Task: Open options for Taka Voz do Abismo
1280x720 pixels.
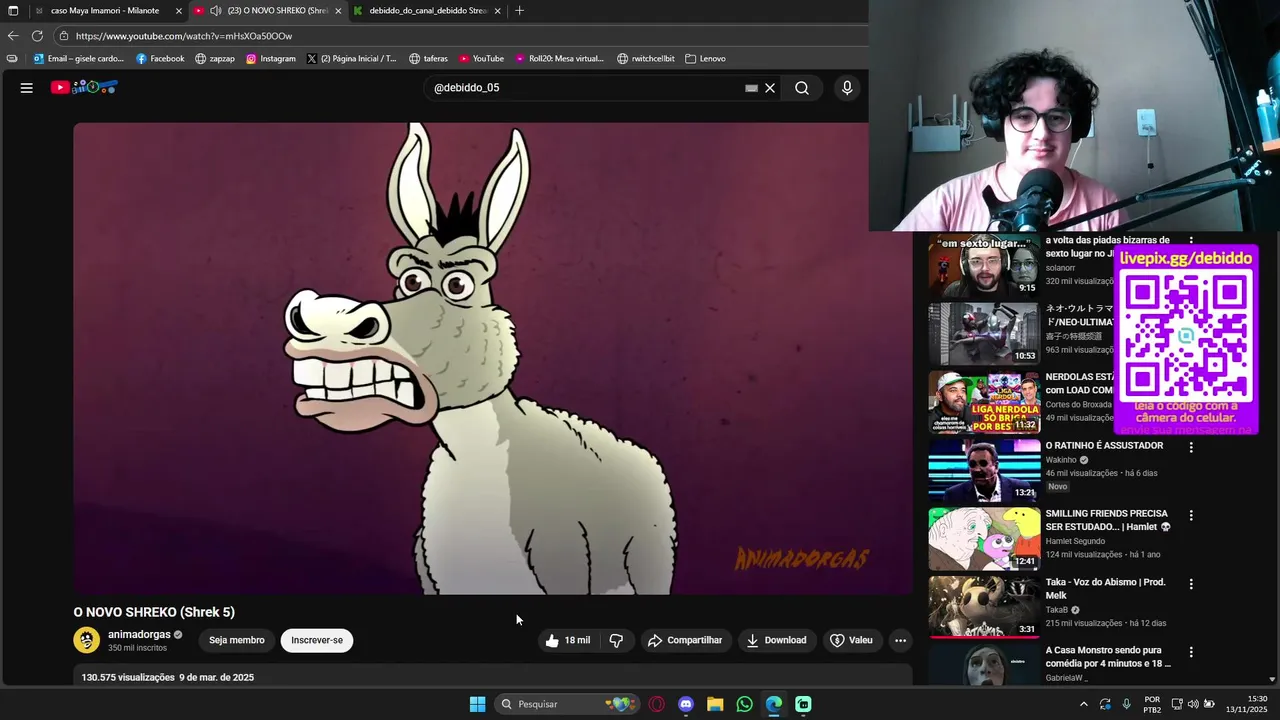Action: [1191, 583]
